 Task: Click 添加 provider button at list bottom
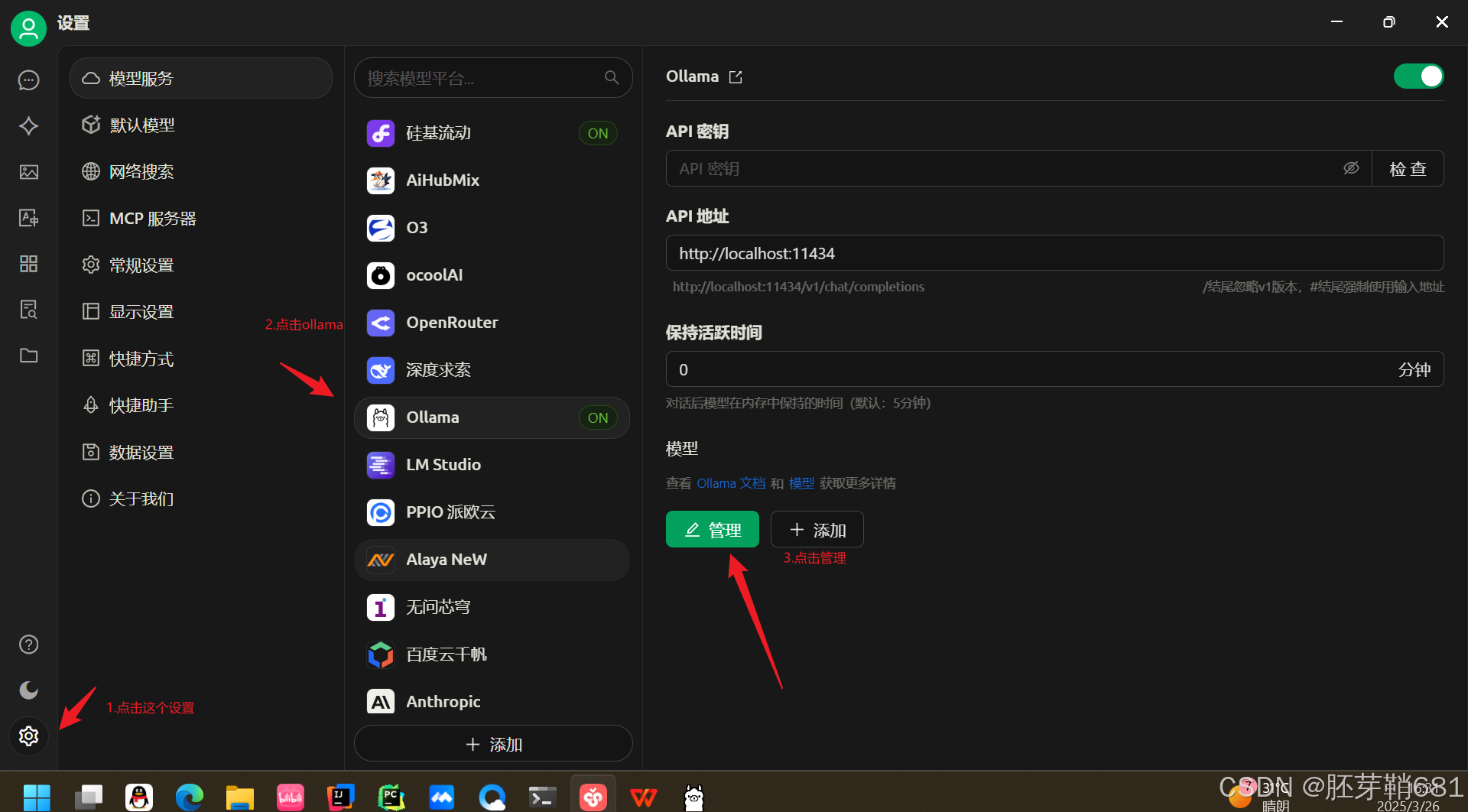pos(493,744)
